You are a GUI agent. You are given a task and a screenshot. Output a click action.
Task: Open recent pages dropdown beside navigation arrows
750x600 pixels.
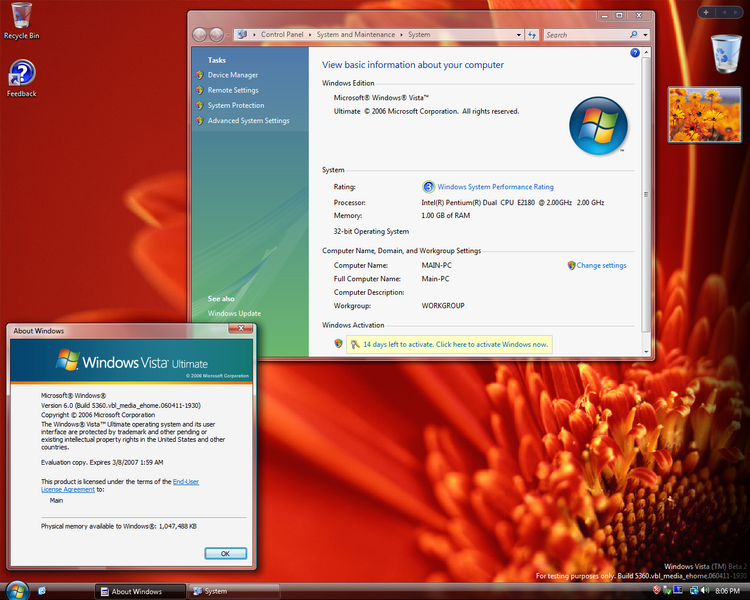[228, 35]
